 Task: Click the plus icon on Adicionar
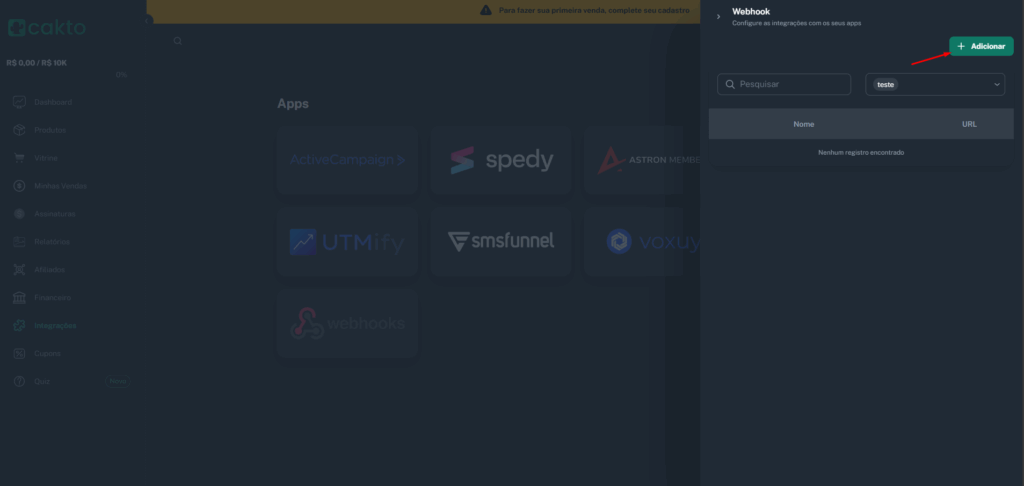coord(961,46)
